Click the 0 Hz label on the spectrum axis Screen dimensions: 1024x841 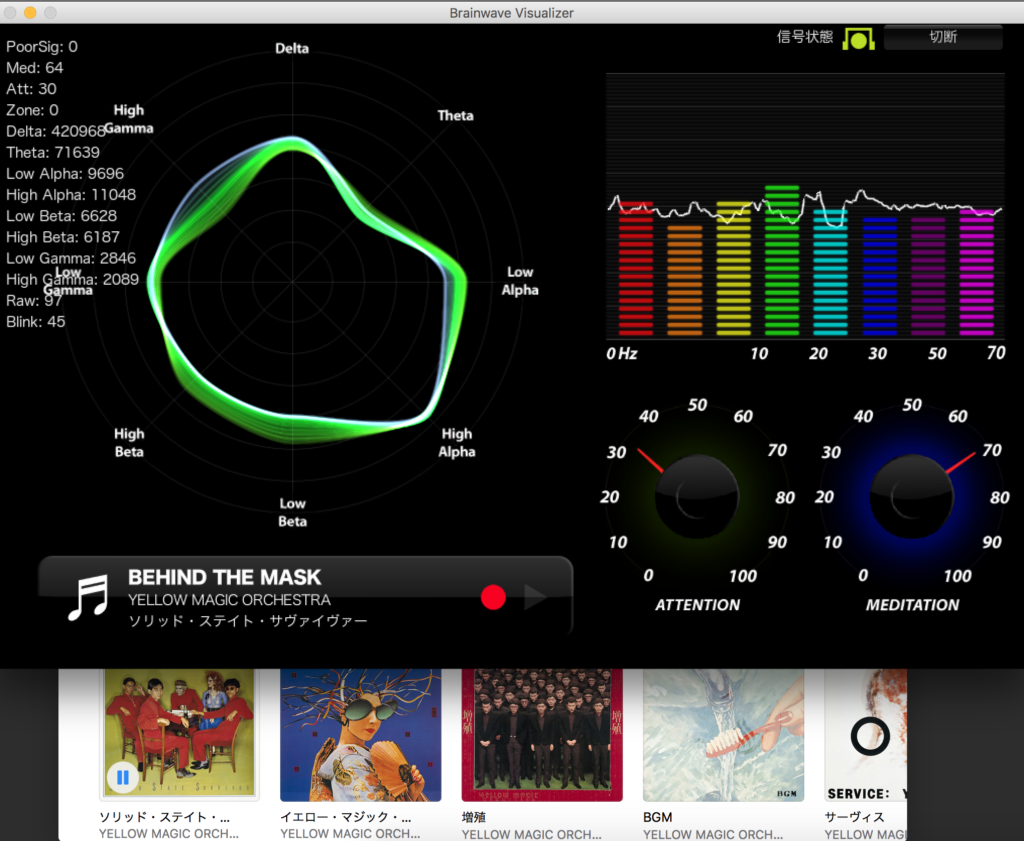[x=622, y=354]
